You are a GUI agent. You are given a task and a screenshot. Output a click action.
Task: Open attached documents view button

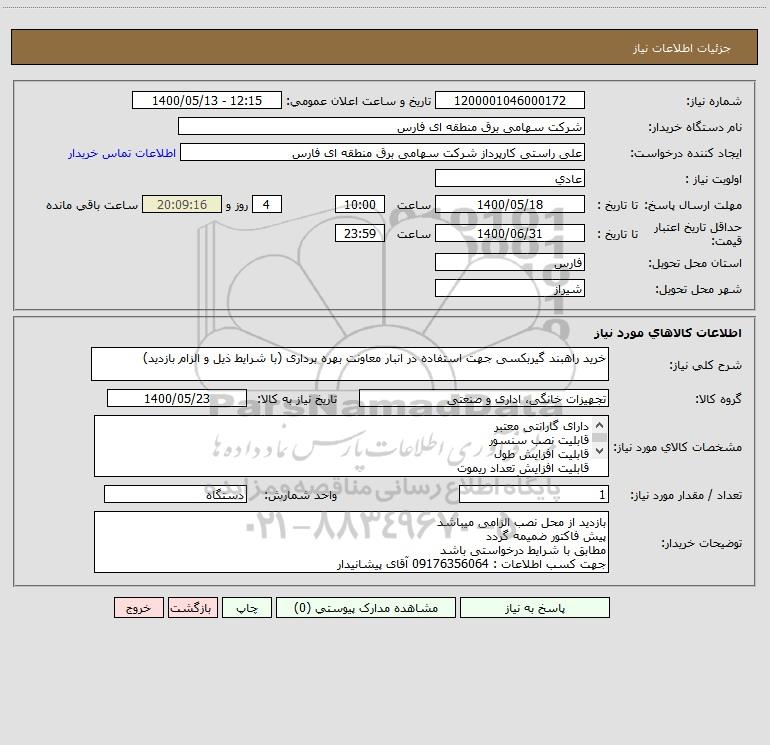coord(366,608)
